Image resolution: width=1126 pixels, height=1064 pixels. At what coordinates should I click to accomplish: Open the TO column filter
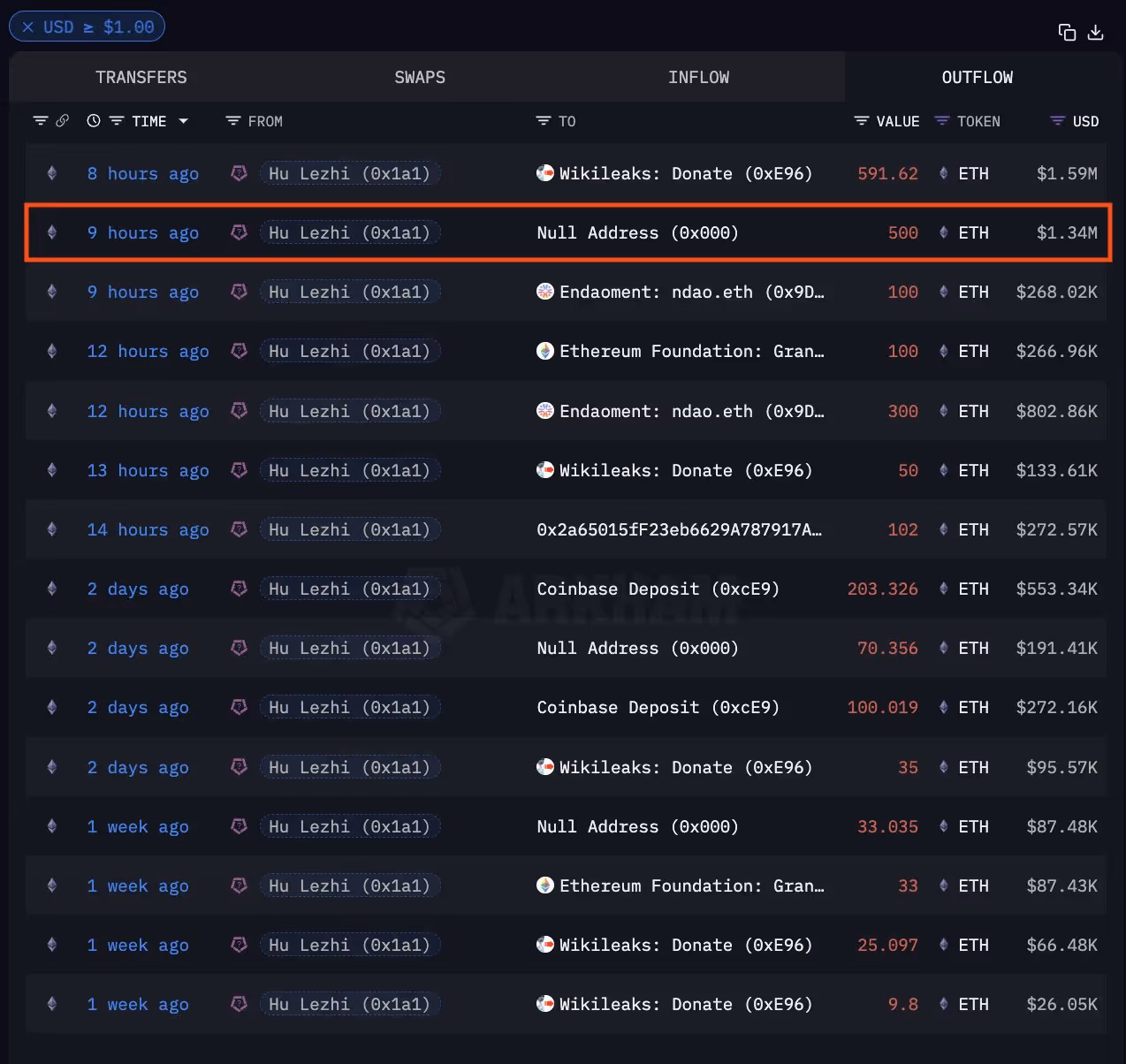544,121
